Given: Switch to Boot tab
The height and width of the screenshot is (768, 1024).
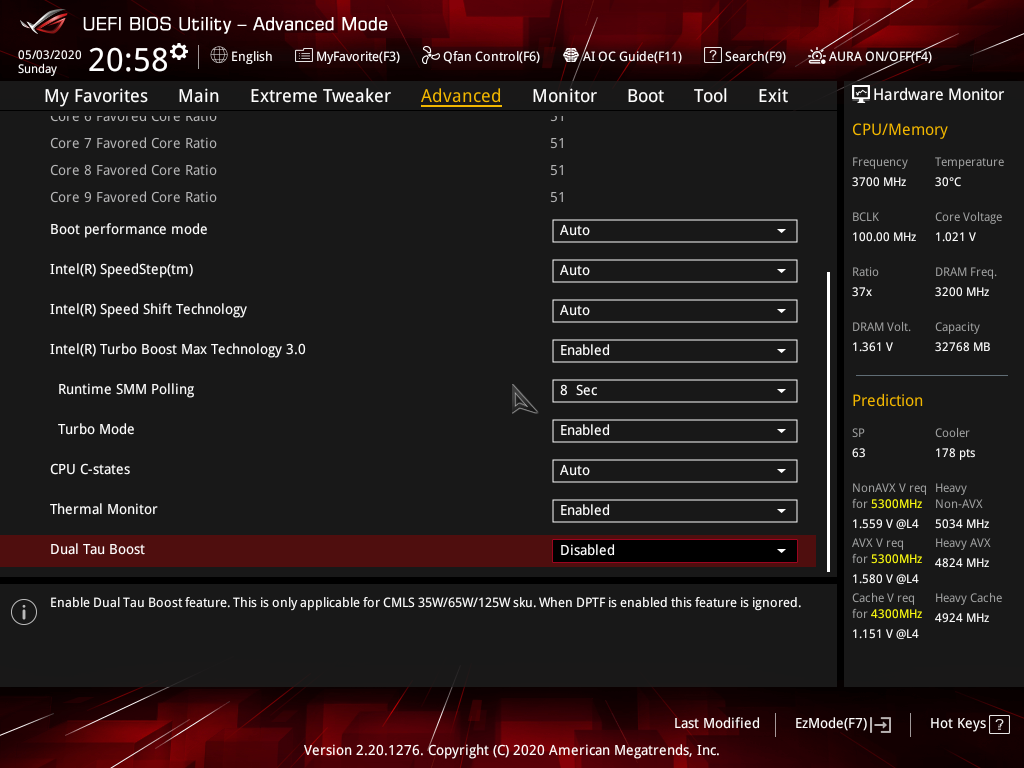Looking at the screenshot, I should [x=645, y=96].
